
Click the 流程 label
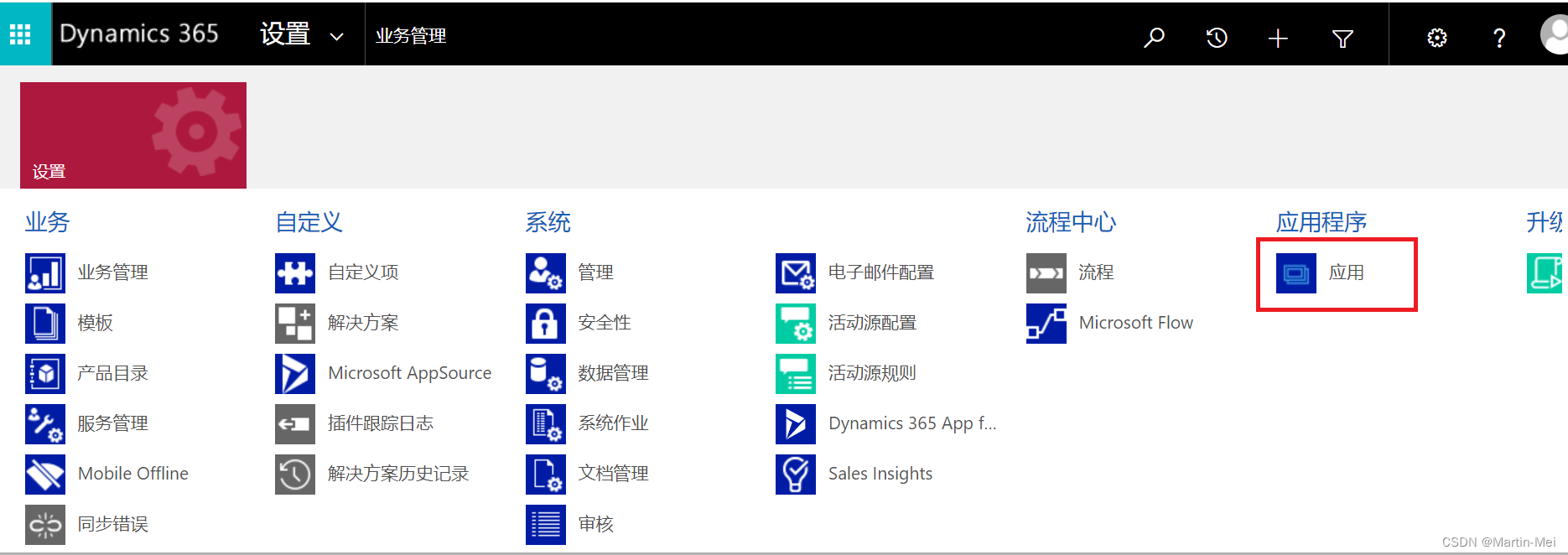point(1096,272)
